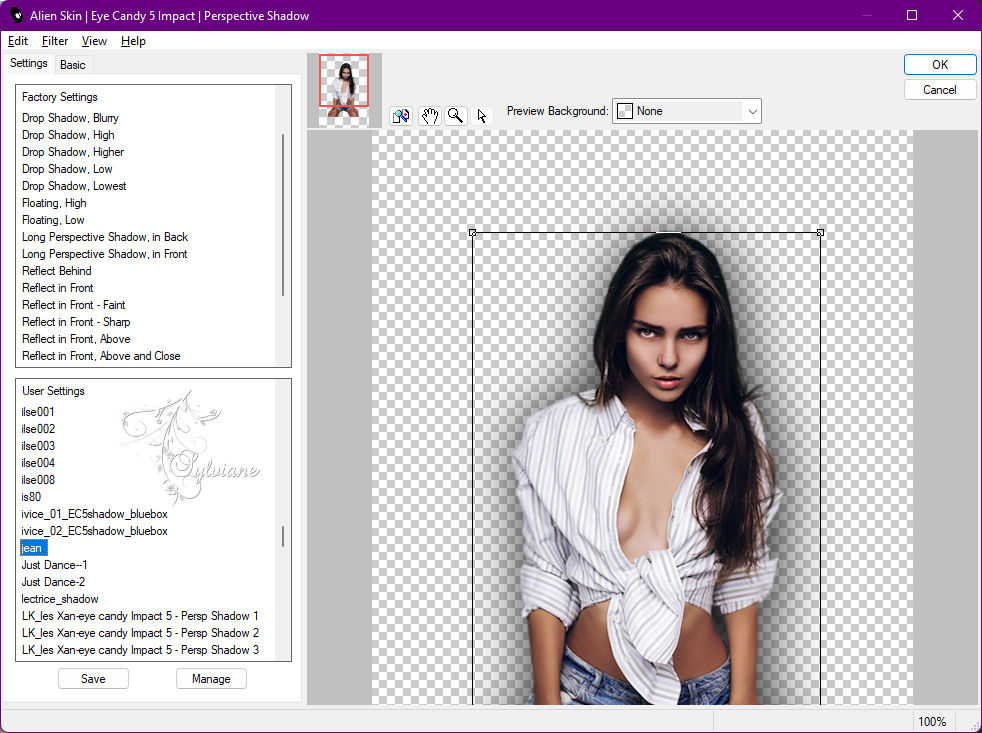The width and height of the screenshot is (982, 733).
Task: Select the arrow Move tool
Action: [x=482, y=116]
